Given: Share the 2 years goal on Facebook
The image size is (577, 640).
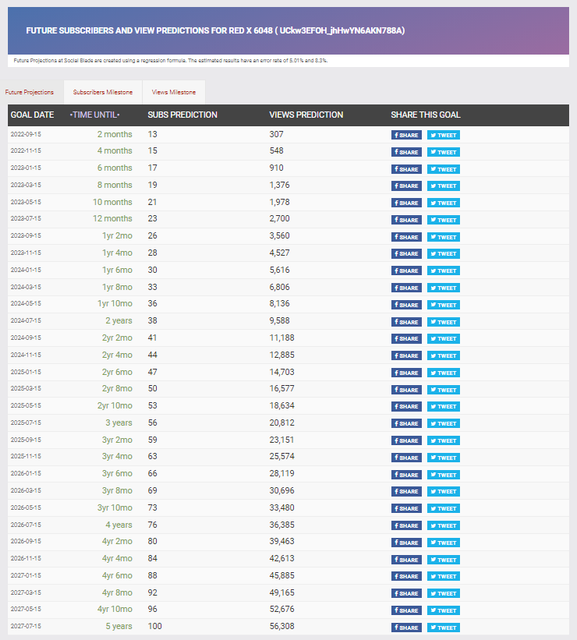Looking at the screenshot, I should (x=406, y=322).
